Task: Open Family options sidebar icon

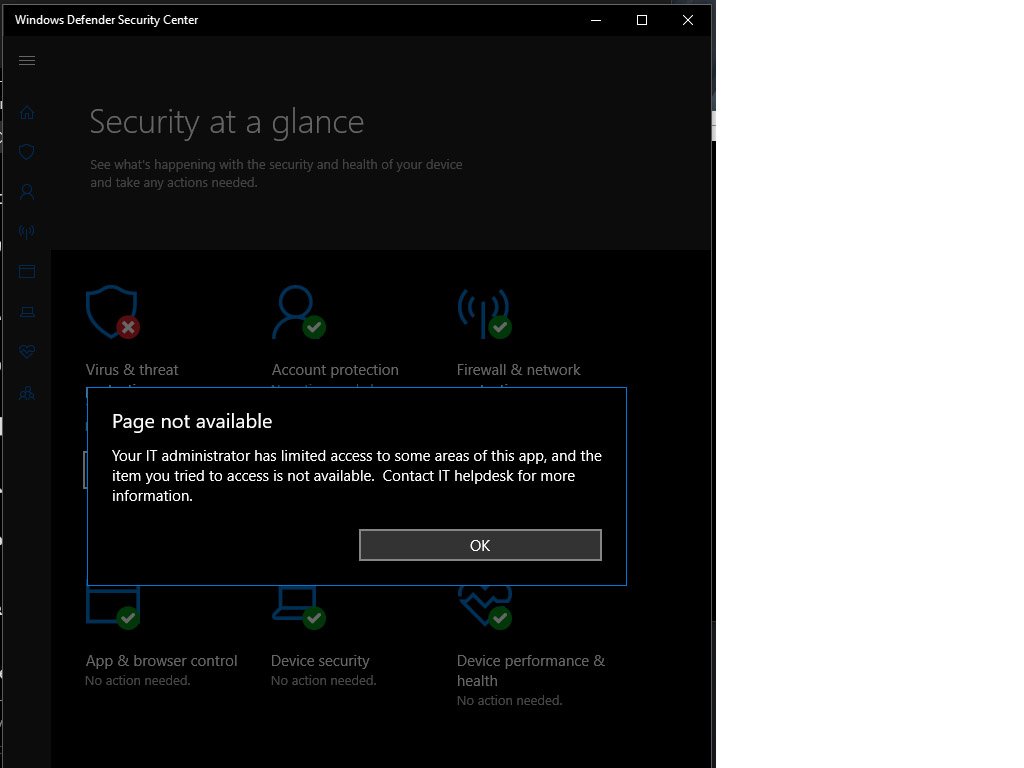Action: (27, 392)
